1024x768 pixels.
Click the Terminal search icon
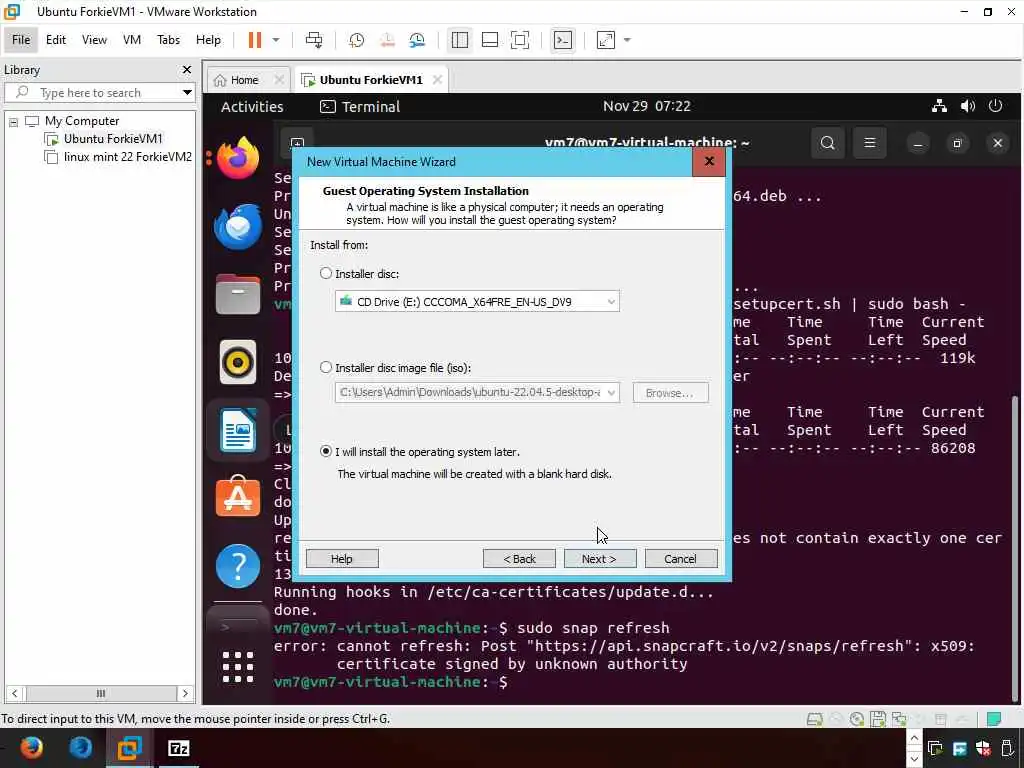pos(827,143)
